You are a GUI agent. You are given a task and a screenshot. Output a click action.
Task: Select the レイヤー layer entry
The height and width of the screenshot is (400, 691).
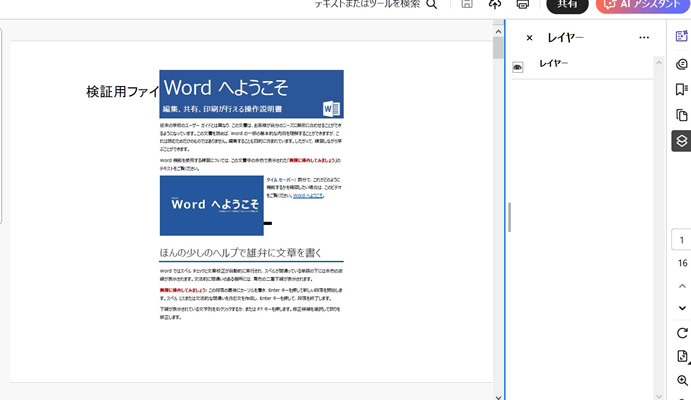tap(554, 63)
